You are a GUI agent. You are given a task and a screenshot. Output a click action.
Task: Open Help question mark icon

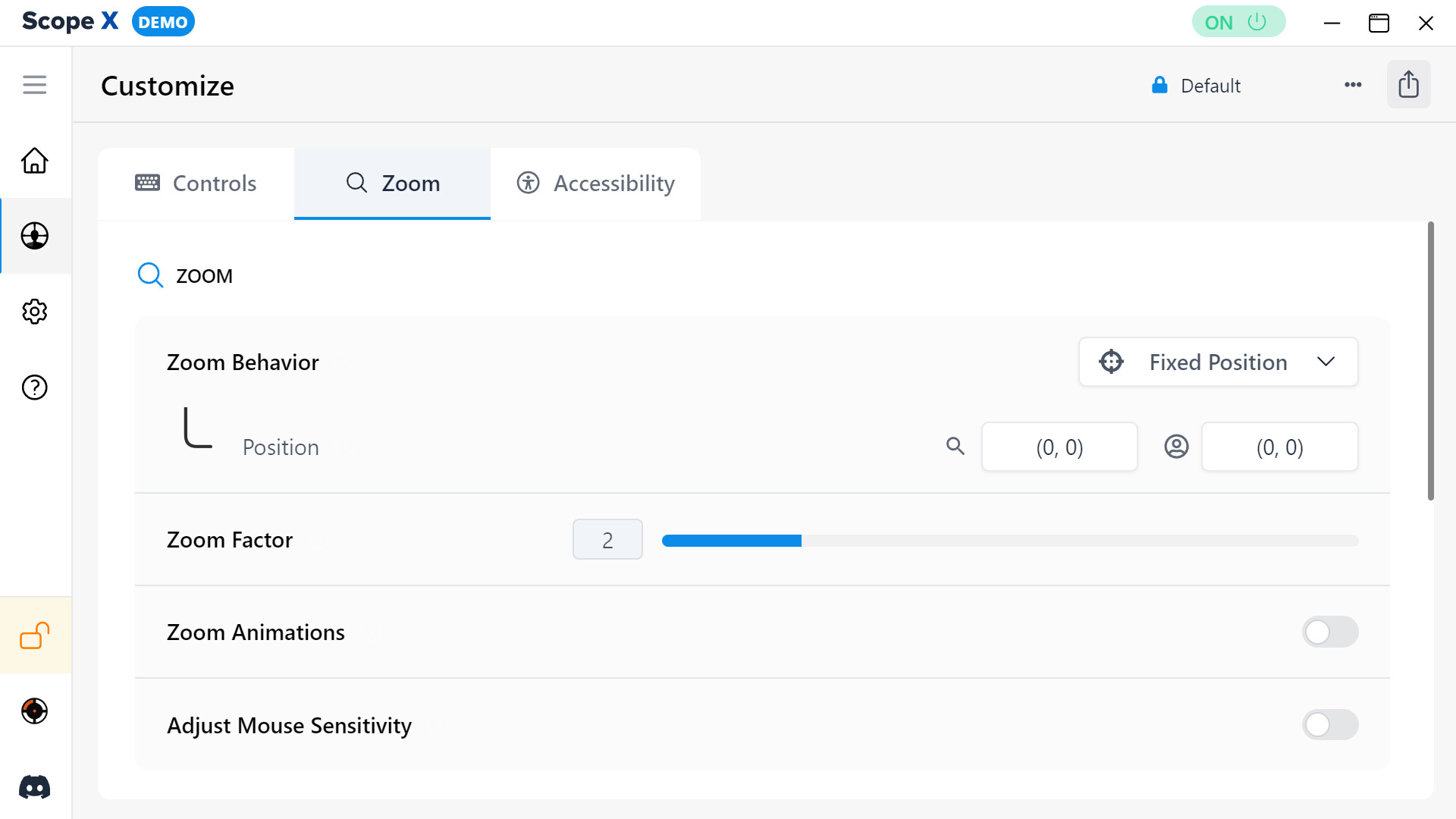pos(35,388)
